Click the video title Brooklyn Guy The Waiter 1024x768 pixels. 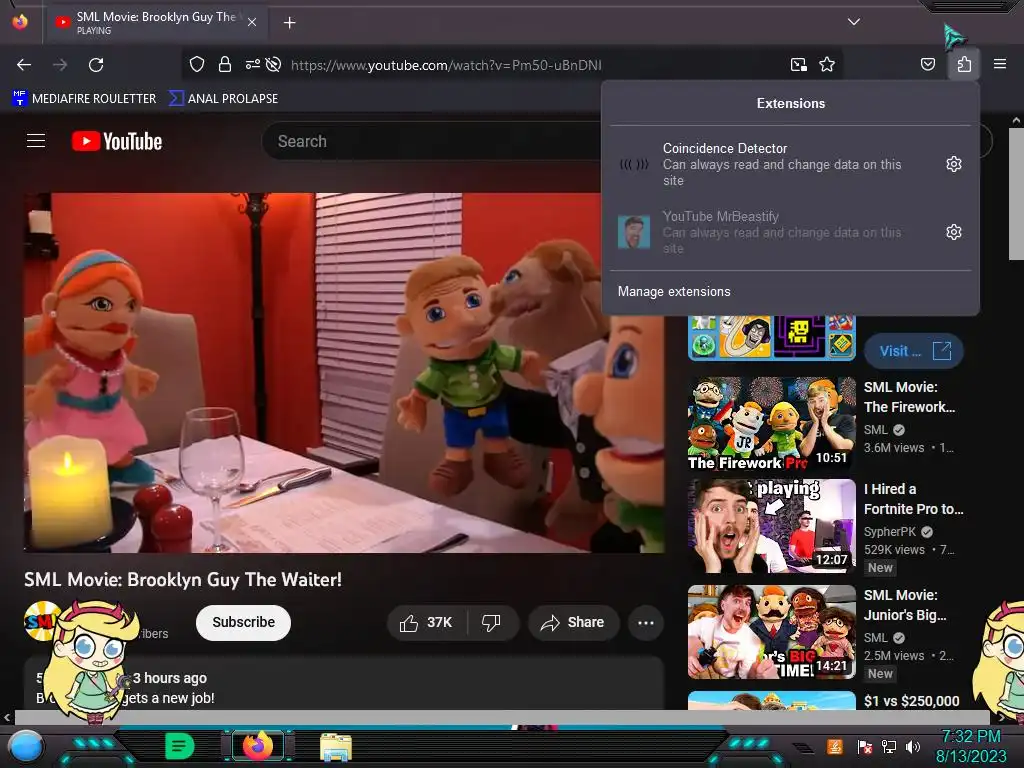pyautogui.click(x=183, y=579)
